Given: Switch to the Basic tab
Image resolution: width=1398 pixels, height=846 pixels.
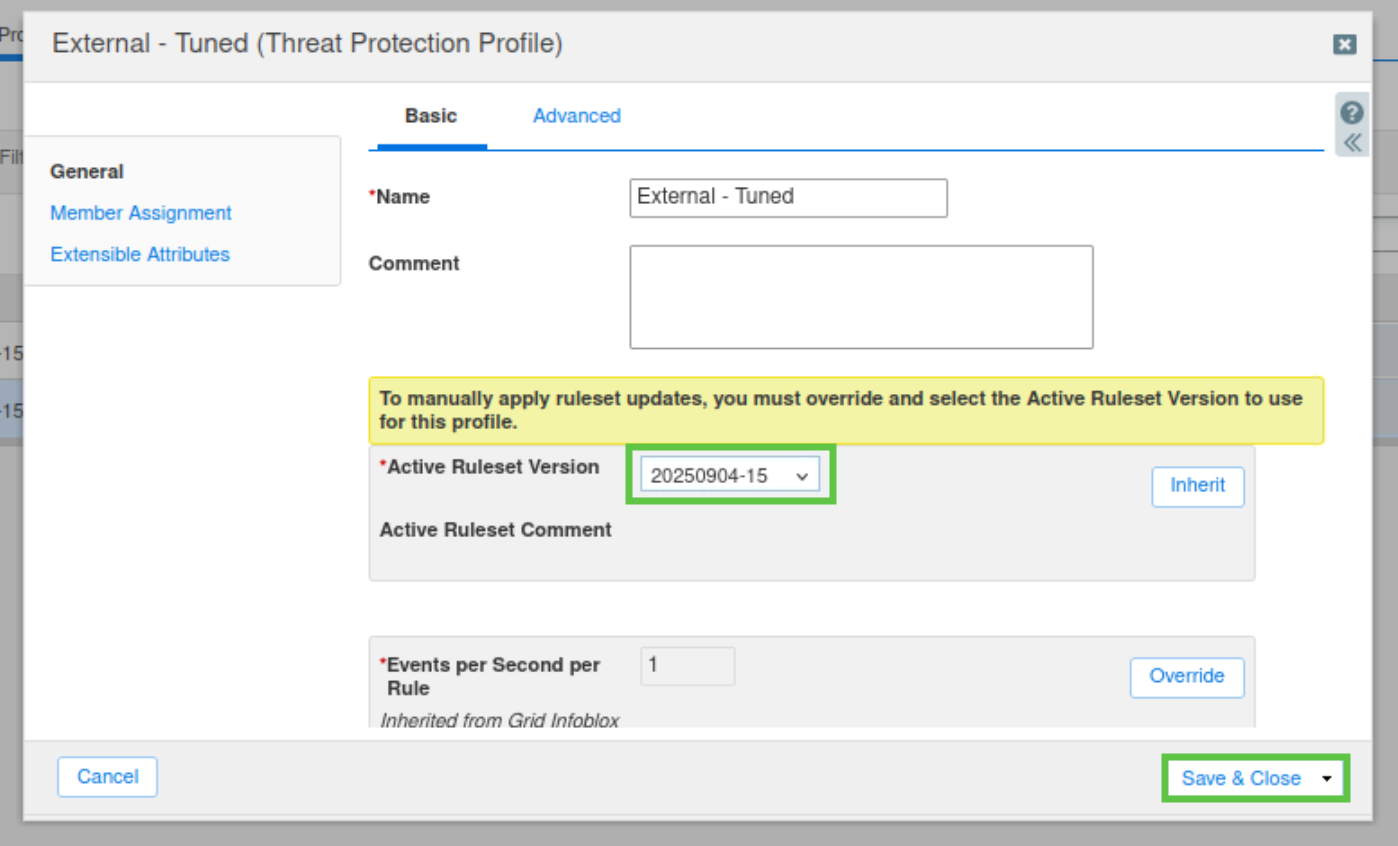Looking at the screenshot, I should (x=430, y=116).
